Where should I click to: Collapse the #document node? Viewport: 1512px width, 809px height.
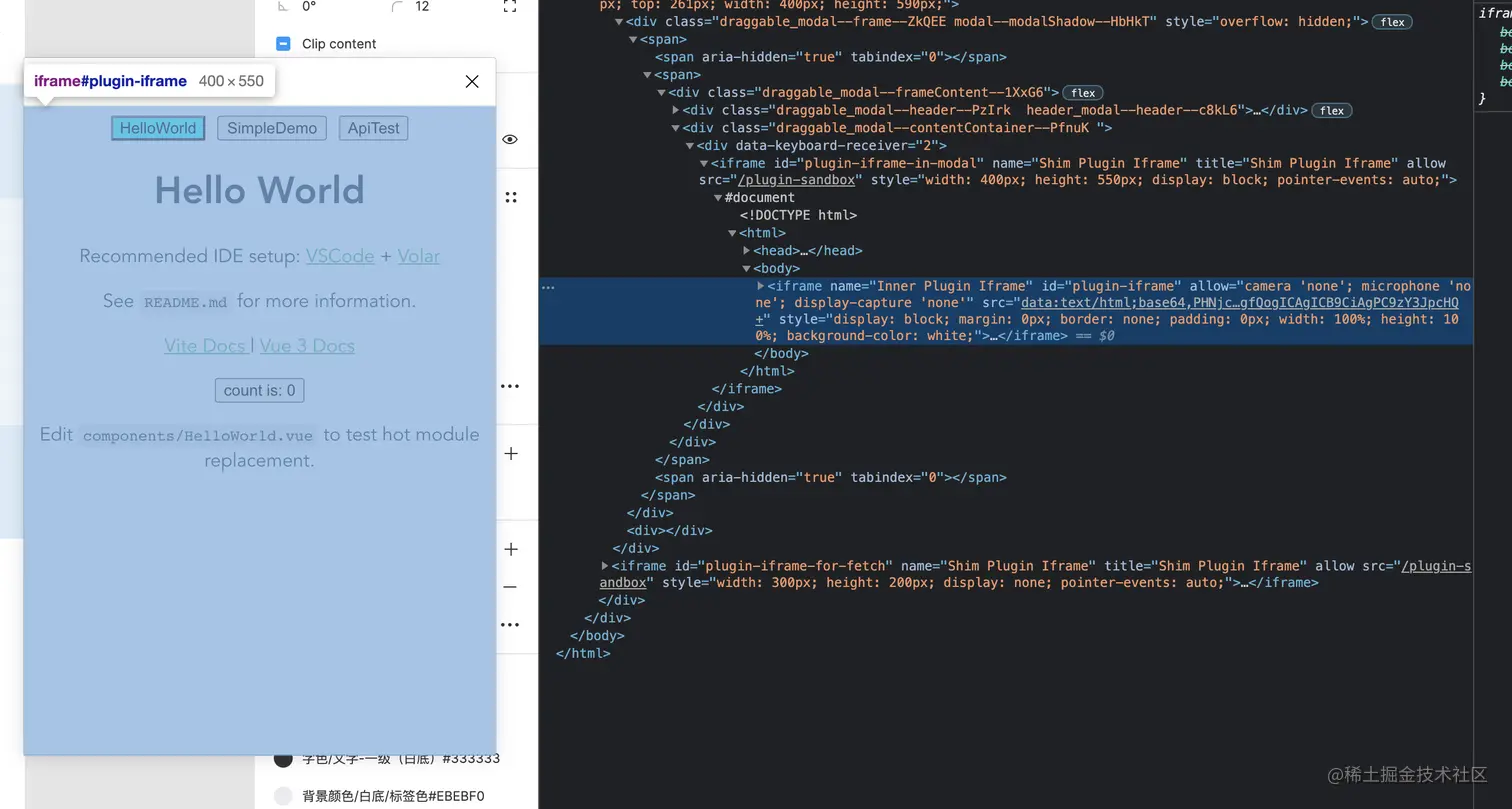[718, 198]
